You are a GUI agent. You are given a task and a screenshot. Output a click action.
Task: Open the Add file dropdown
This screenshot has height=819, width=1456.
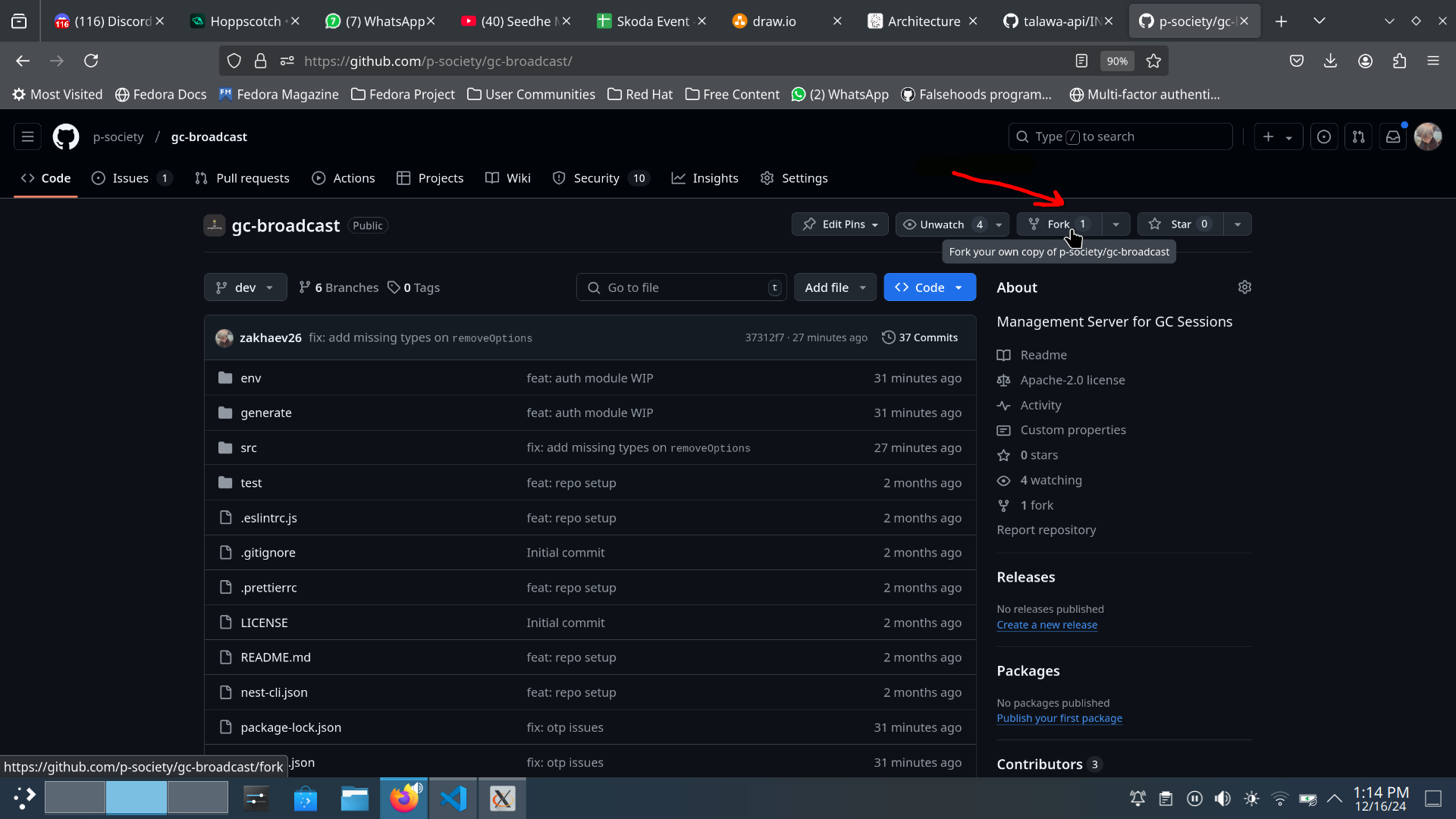pyautogui.click(x=834, y=287)
